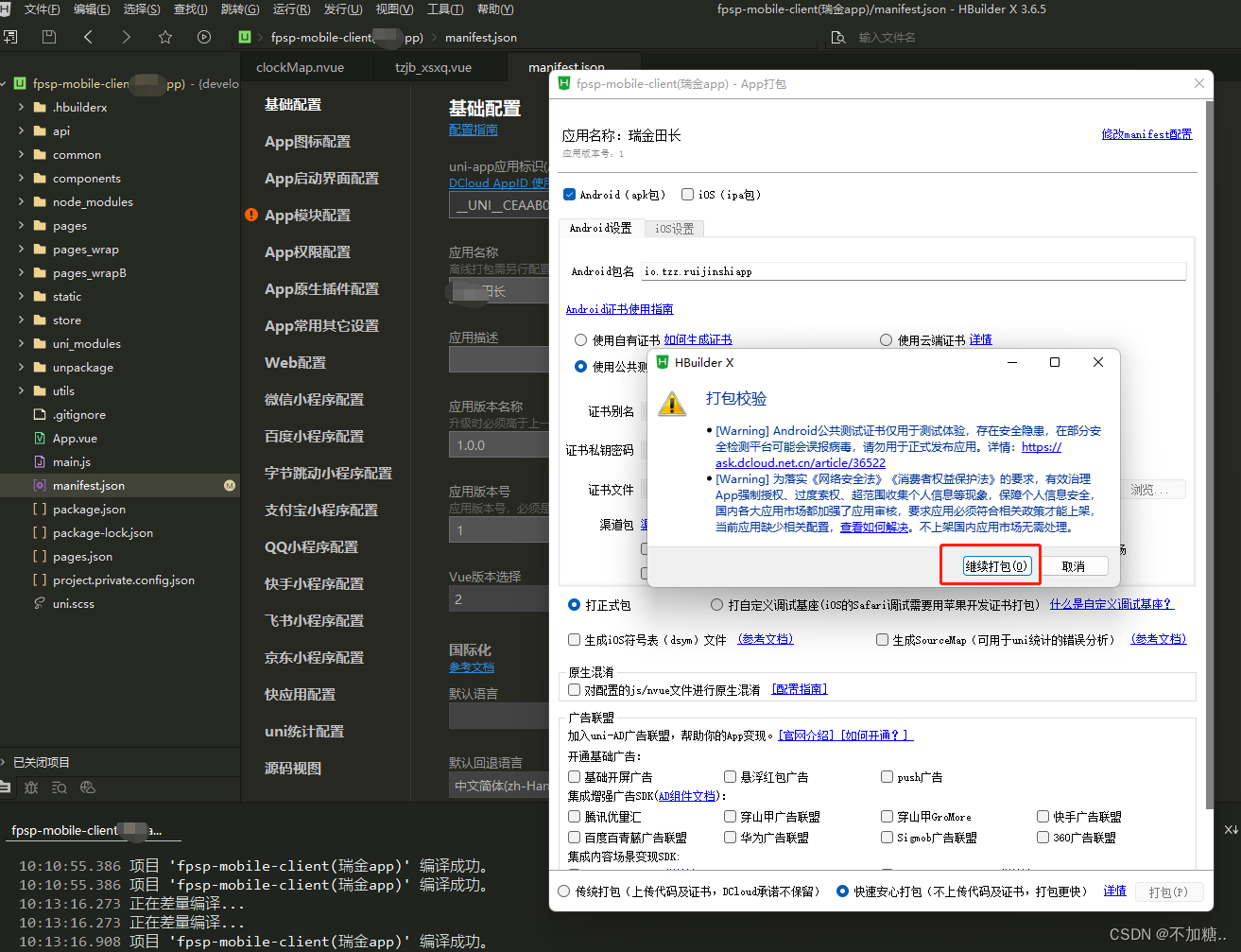Open the 修改manifest配置 link
The height and width of the screenshot is (952, 1241).
click(1146, 134)
